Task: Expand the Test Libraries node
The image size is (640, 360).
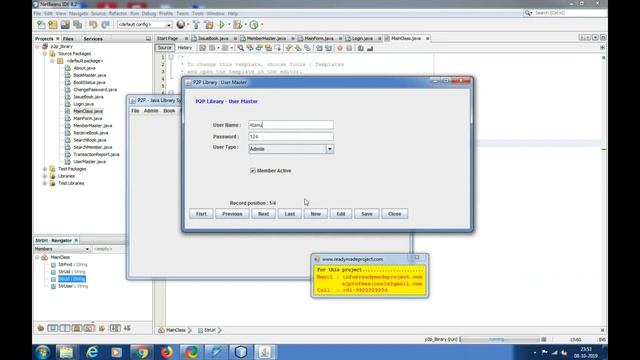Action: (45, 184)
